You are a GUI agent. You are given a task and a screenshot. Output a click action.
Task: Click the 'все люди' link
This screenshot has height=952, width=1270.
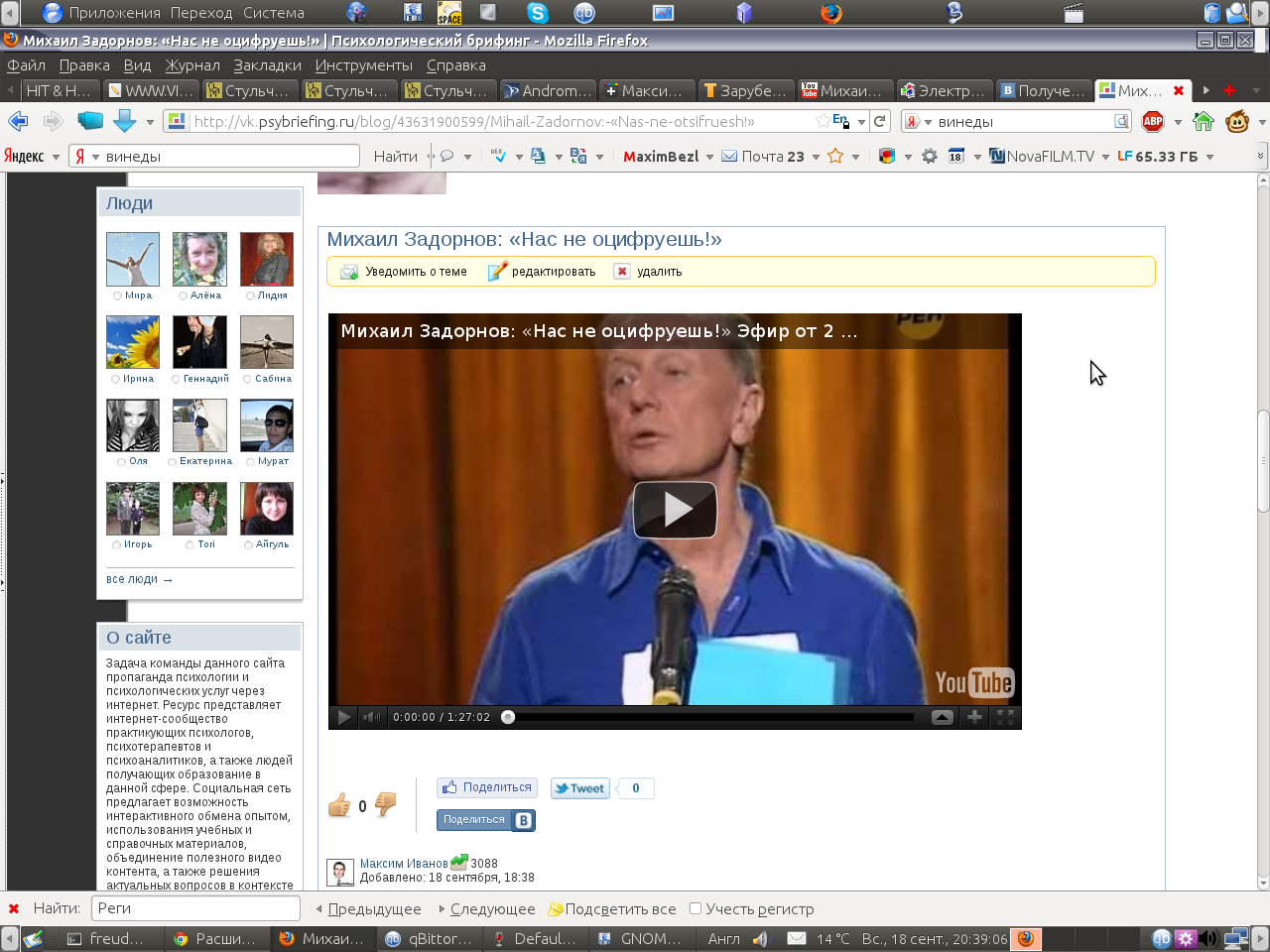pyautogui.click(x=138, y=579)
